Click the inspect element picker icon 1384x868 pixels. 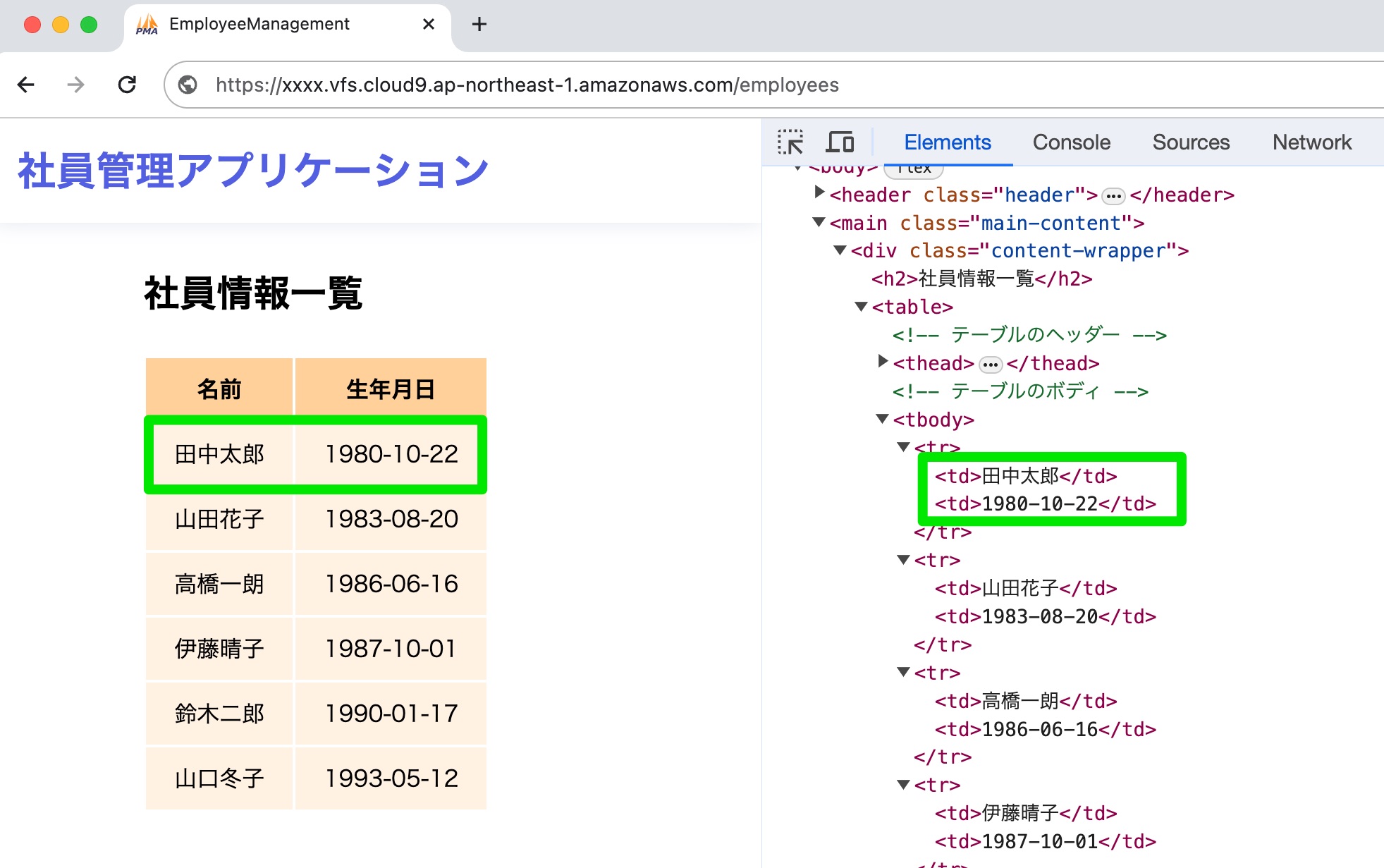[x=790, y=142]
